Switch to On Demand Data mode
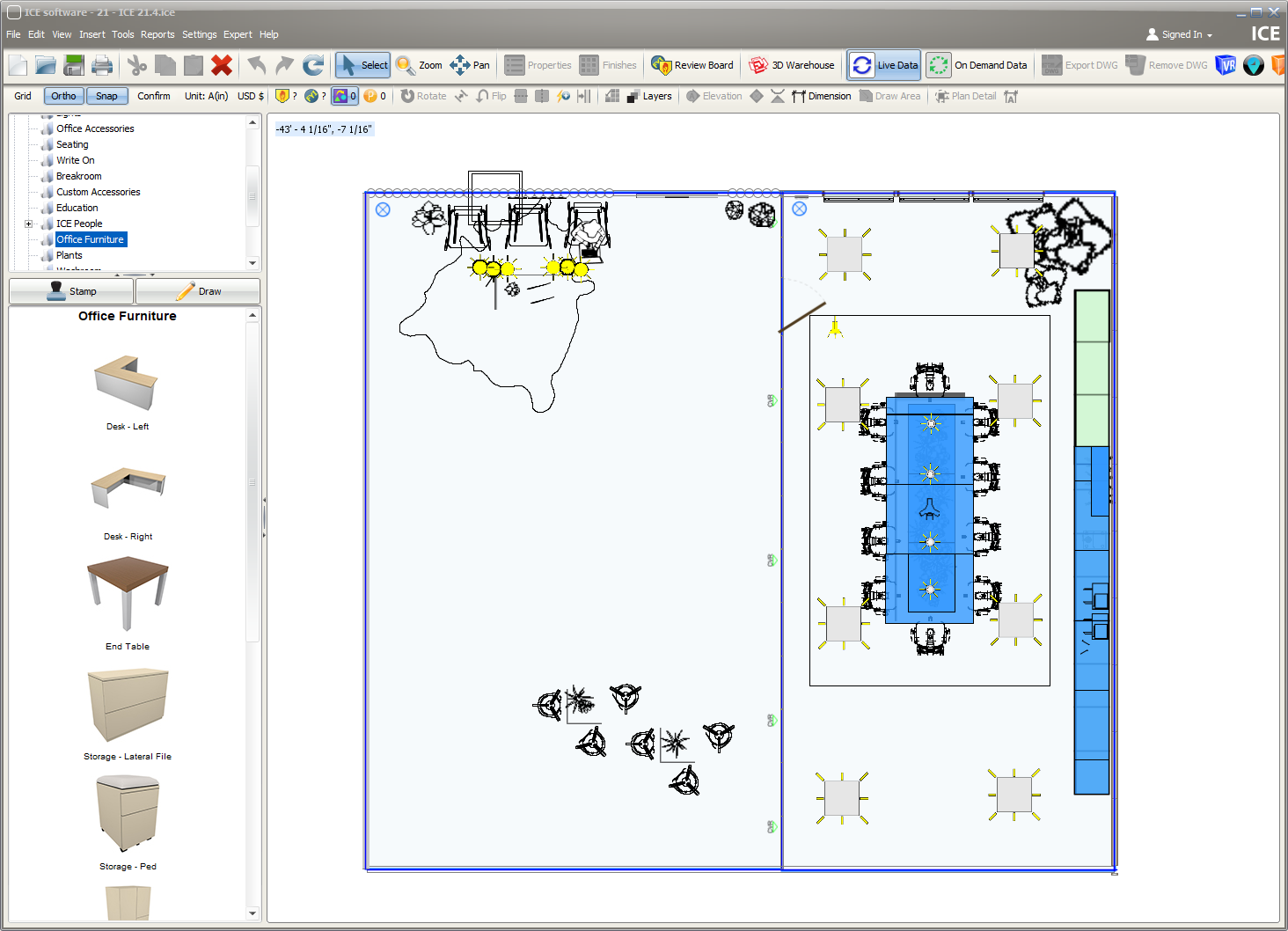This screenshot has height=931, width=1288. (977, 65)
